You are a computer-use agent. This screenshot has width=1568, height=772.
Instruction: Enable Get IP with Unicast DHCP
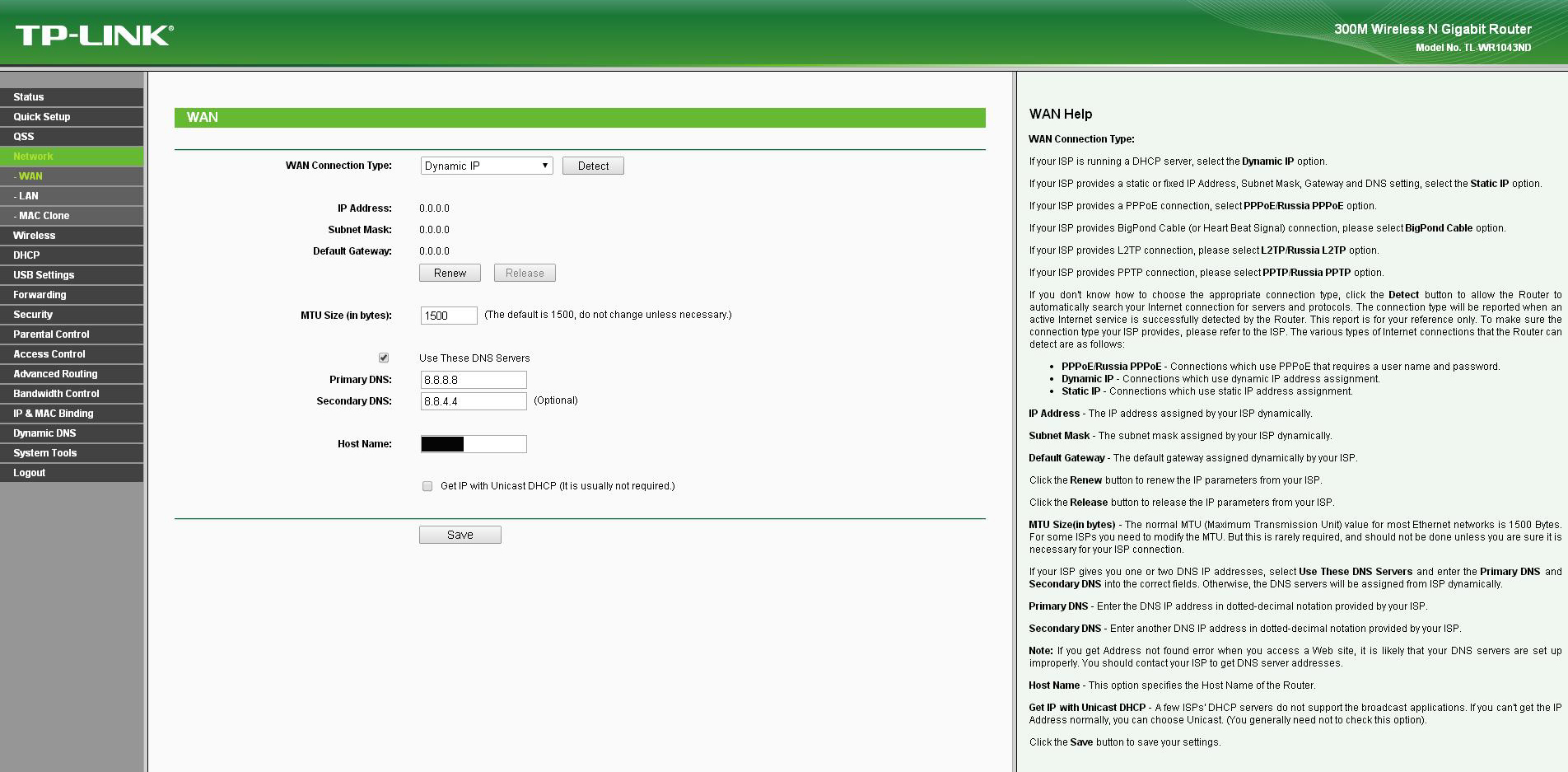[427, 486]
